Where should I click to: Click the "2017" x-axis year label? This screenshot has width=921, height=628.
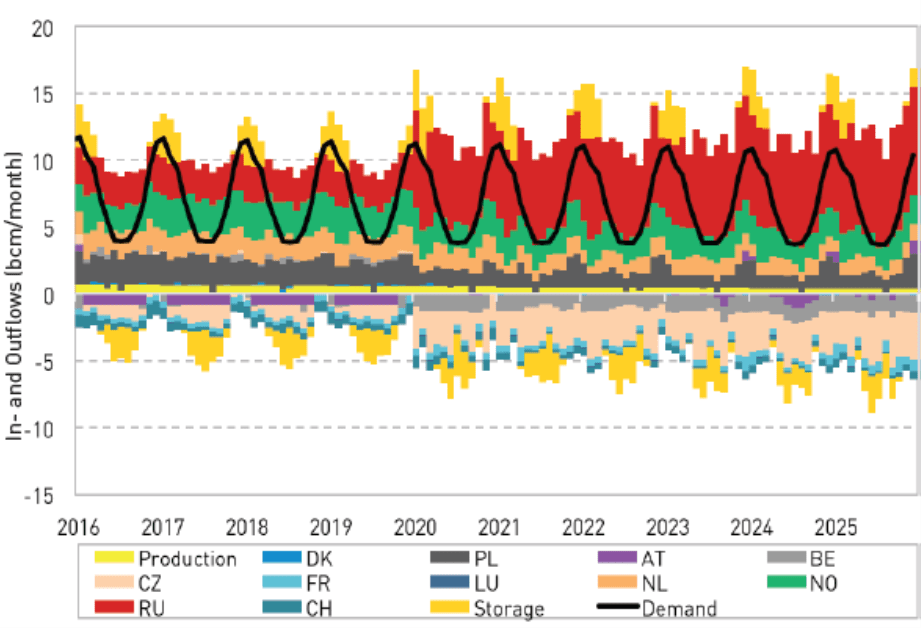pyautogui.click(x=162, y=527)
